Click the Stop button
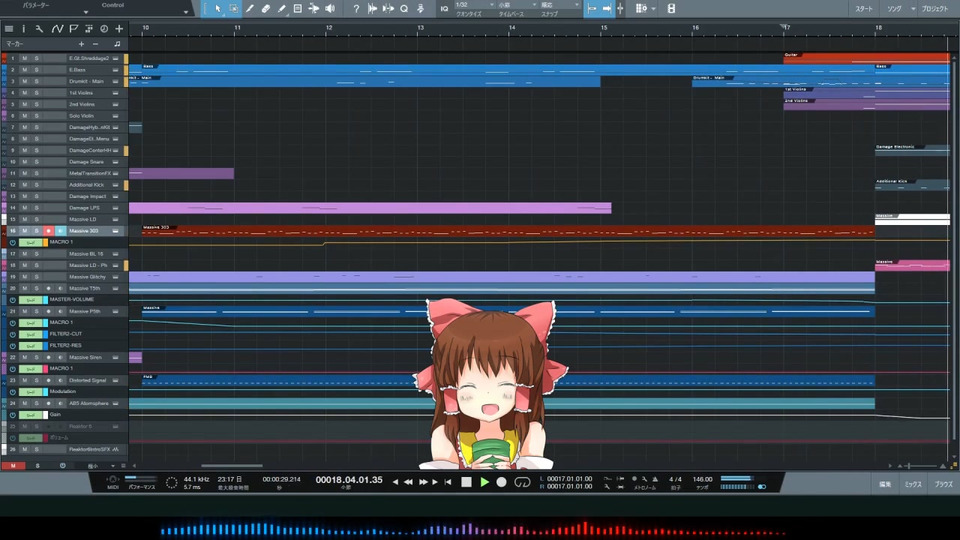Screen dimensions: 960x540 pyautogui.click(x=467, y=482)
